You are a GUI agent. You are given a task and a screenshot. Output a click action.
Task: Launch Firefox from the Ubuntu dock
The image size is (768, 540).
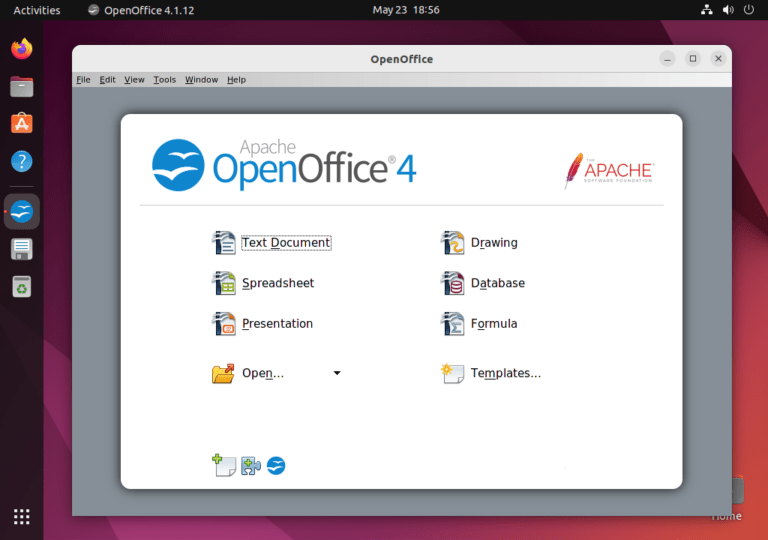click(21, 48)
